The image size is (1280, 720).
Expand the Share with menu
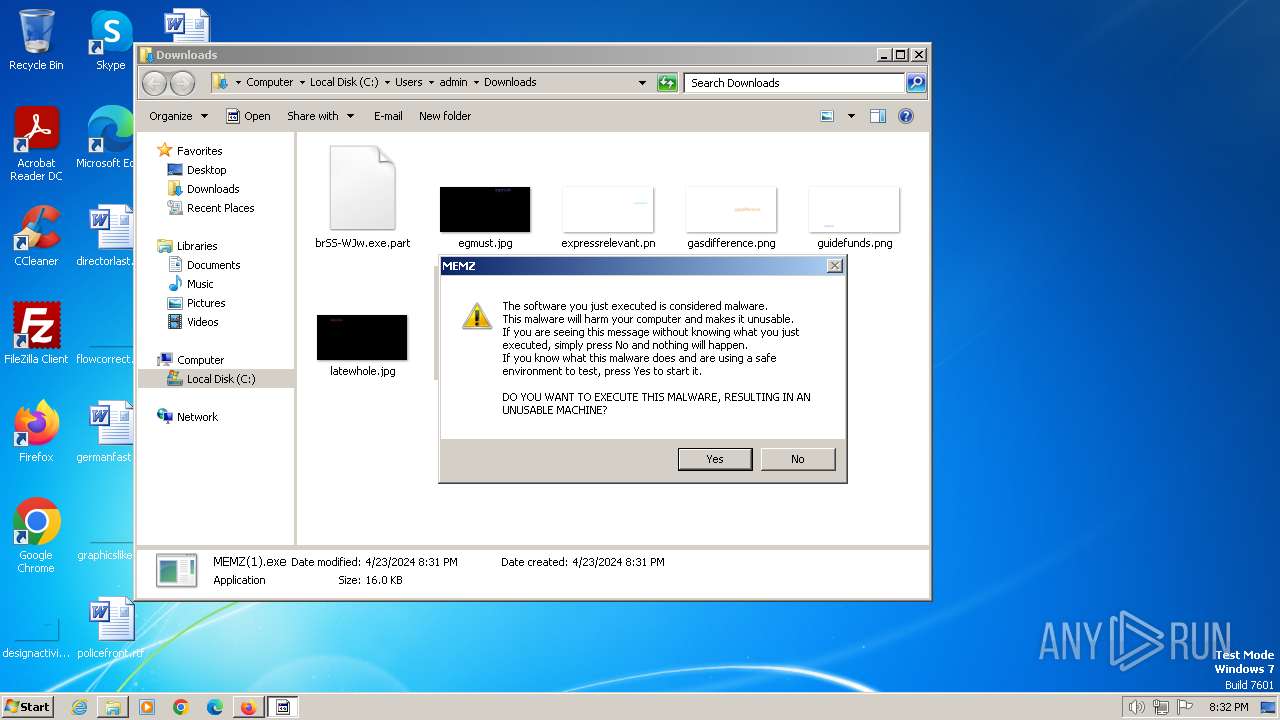click(320, 116)
